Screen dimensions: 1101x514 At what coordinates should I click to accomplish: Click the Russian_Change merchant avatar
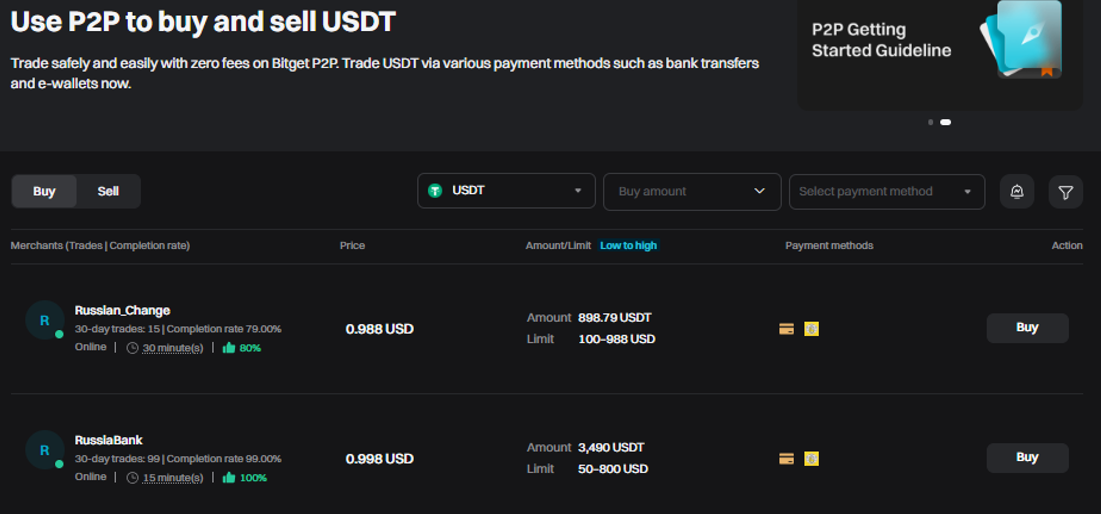44,320
